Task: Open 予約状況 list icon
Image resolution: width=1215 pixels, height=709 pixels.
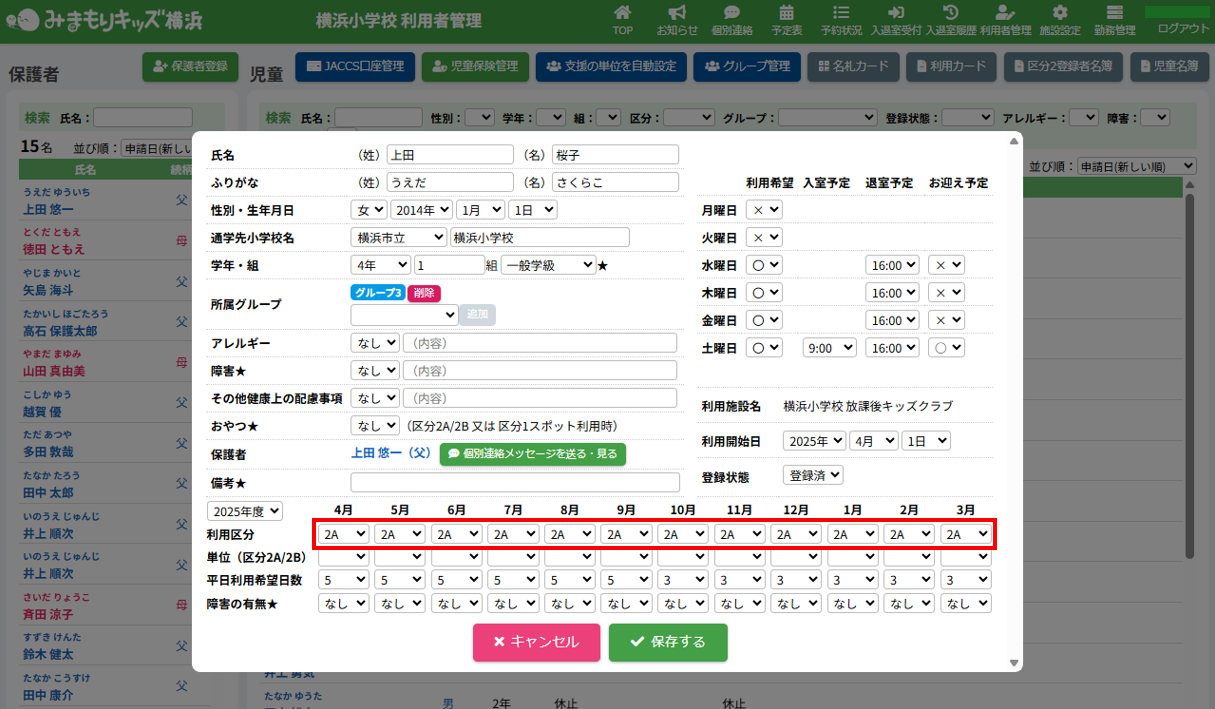Action: tap(841, 19)
